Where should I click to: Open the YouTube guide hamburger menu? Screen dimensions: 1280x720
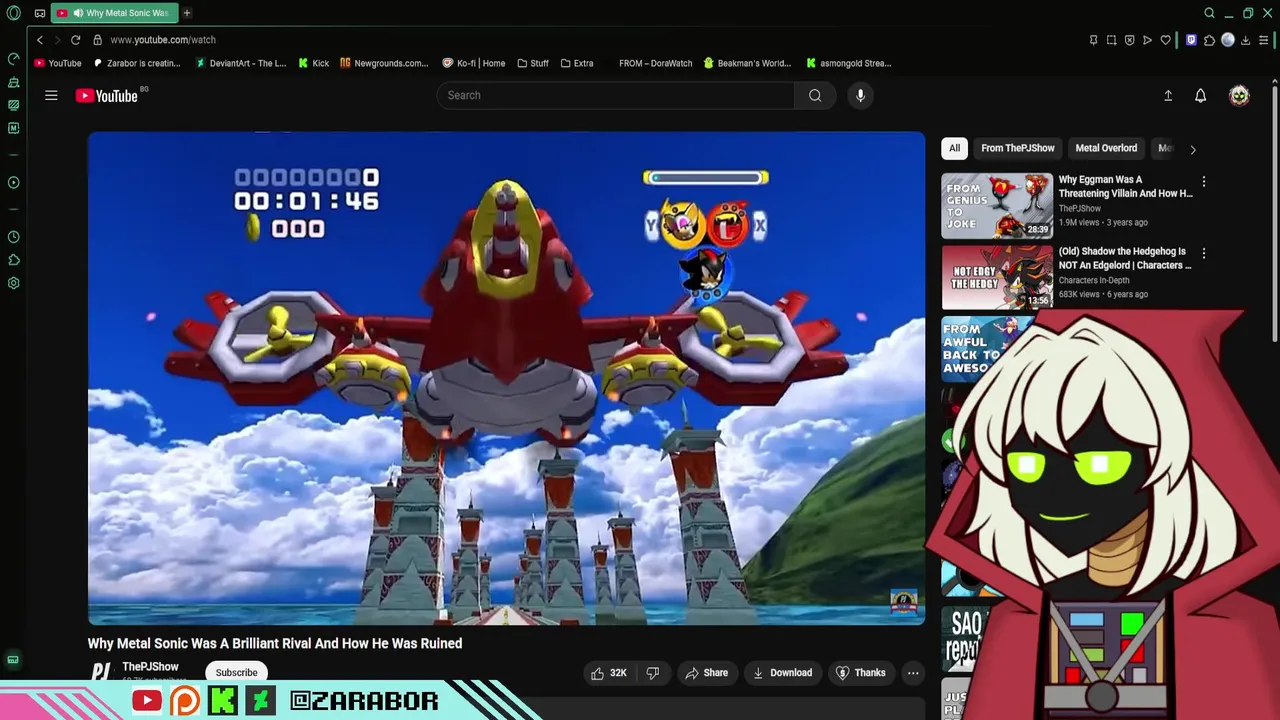click(51, 95)
